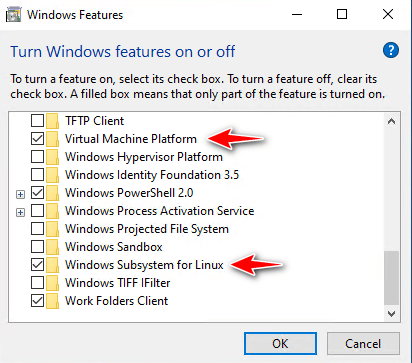The height and width of the screenshot is (363, 412).
Task: Click the Work Folders Client folder icon
Action: tap(52, 301)
